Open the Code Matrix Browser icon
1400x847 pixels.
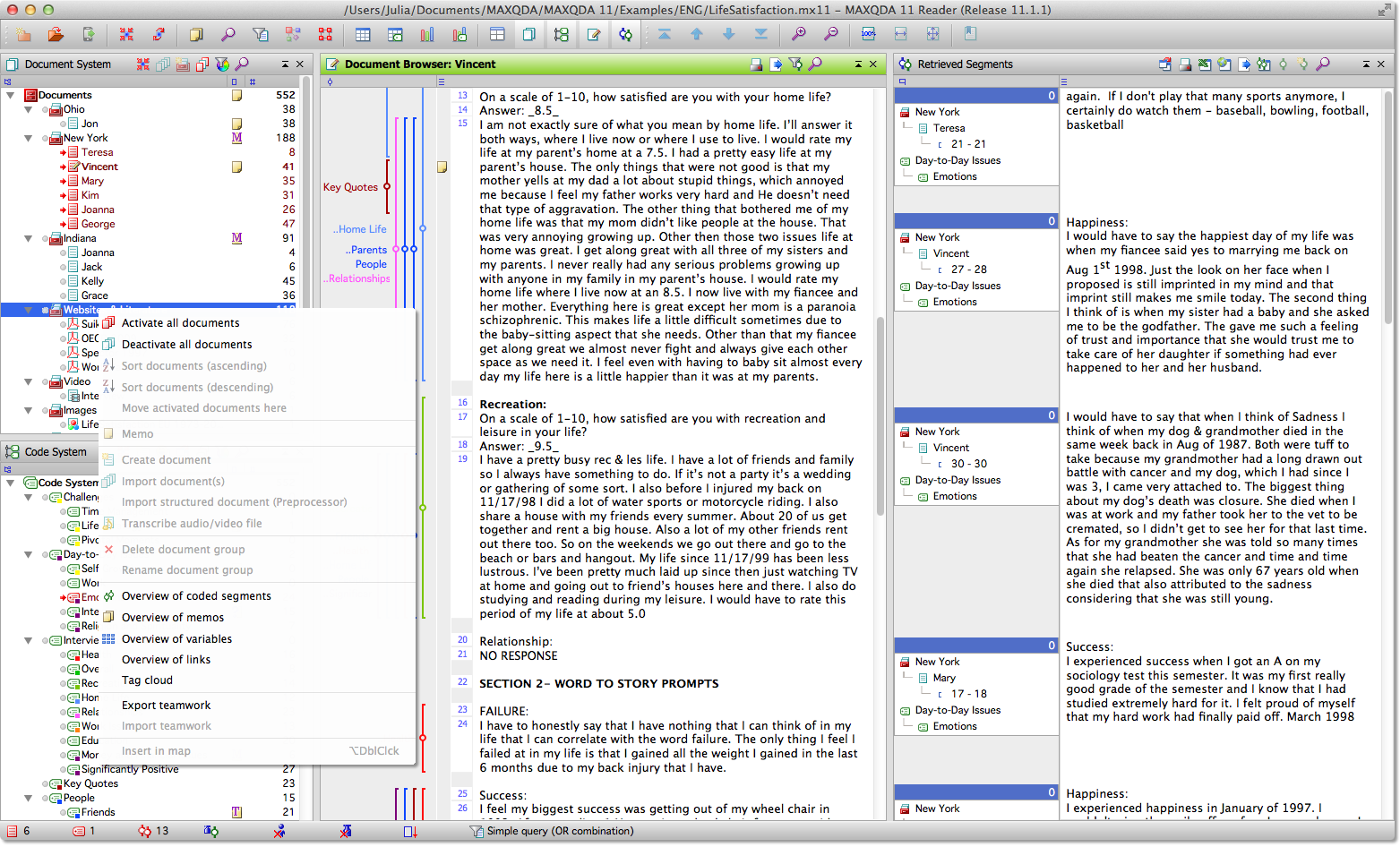point(325,34)
